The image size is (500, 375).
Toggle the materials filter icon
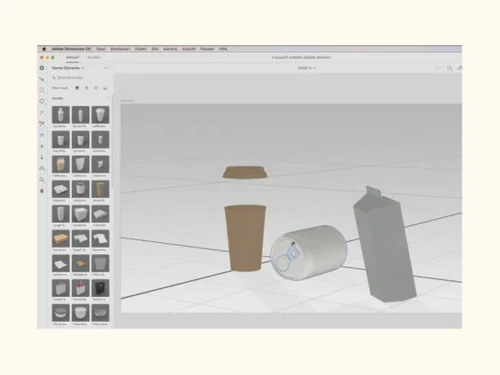(87, 88)
